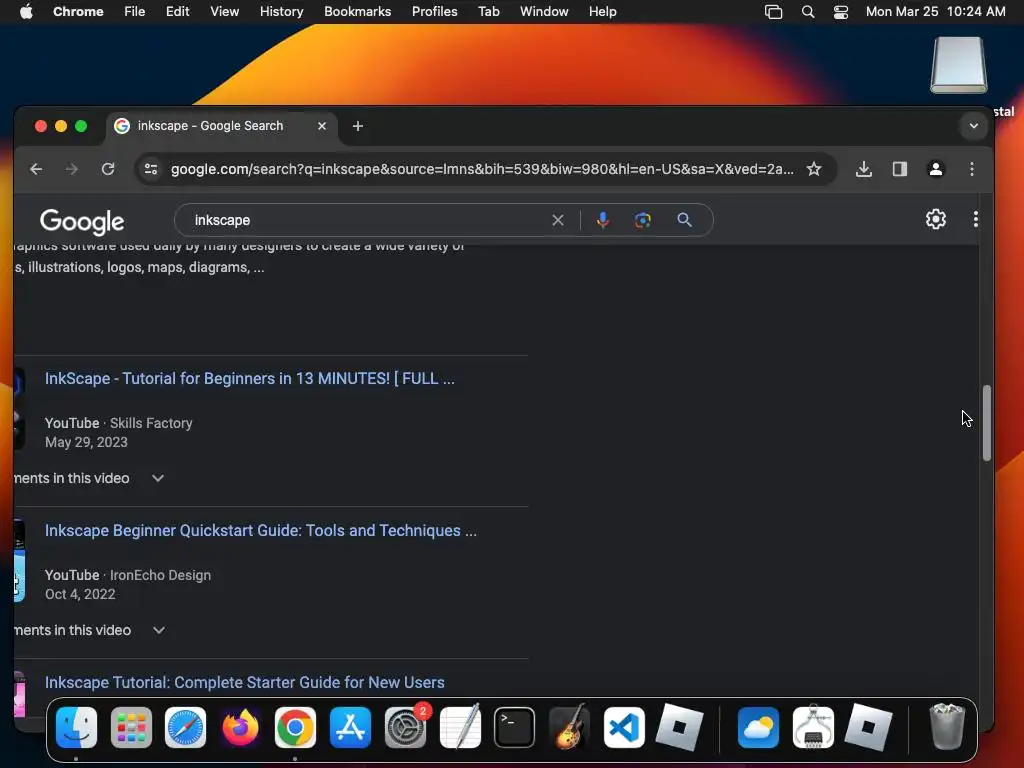Launch Firefox from the Dock
1024x768 pixels.
(x=240, y=728)
